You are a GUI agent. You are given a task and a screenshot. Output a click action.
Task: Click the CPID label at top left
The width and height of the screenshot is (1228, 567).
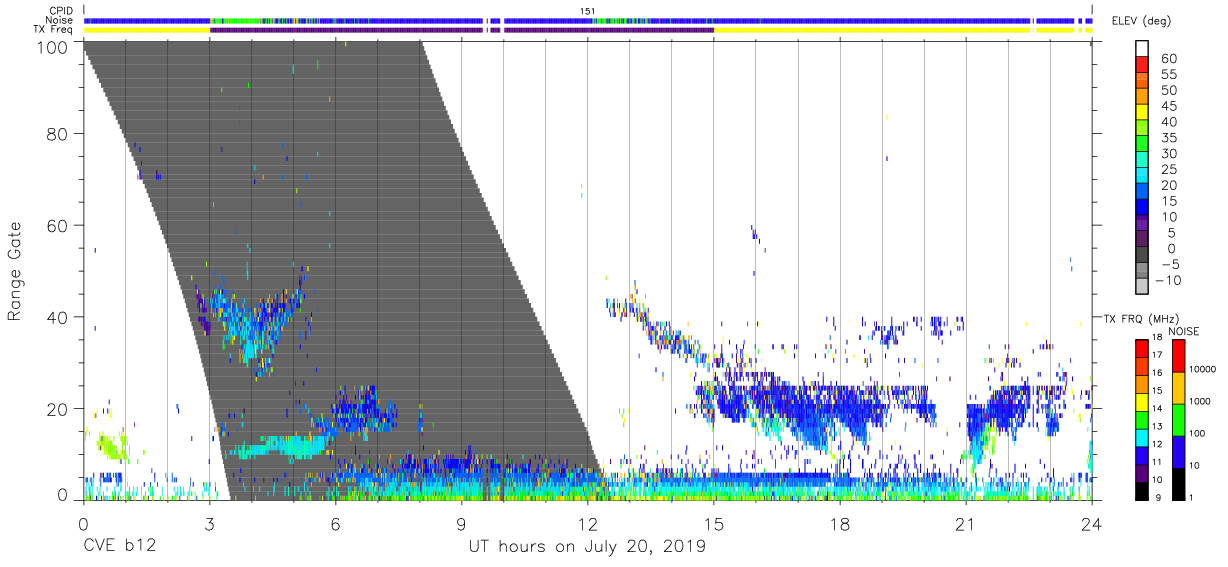tap(60, 11)
